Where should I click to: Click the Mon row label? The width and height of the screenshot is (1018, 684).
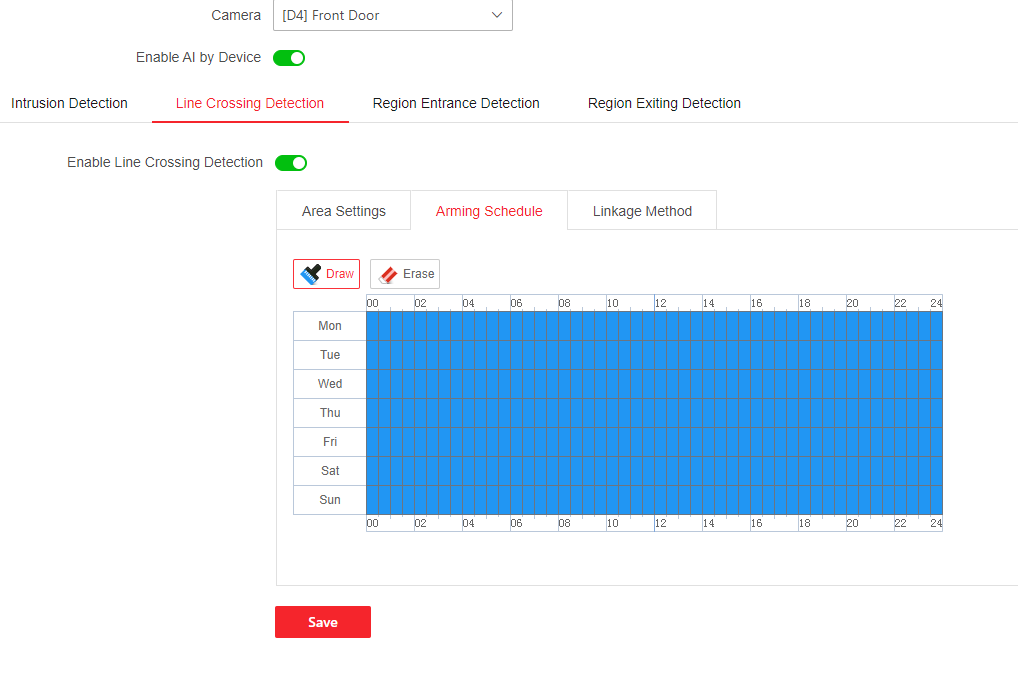(x=330, y=326)
